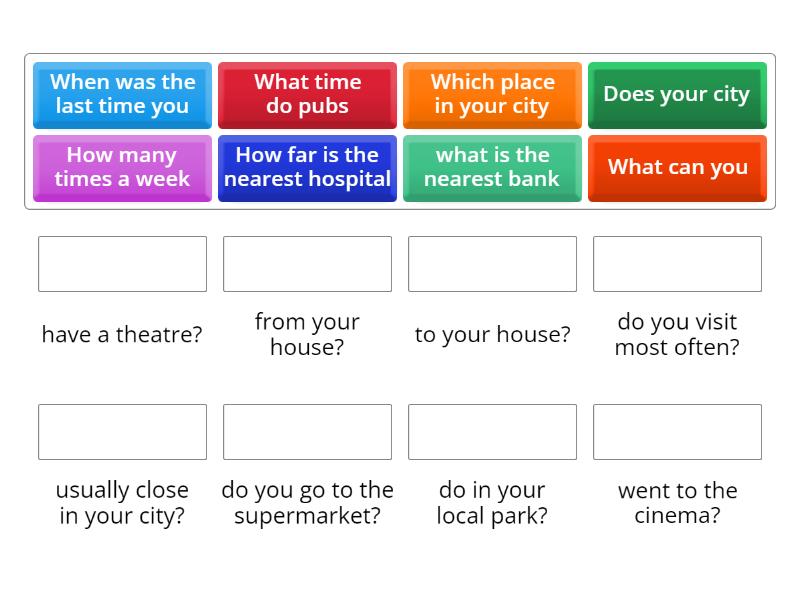Choose the purple 'How many times a week' tile

click(122, 168)
